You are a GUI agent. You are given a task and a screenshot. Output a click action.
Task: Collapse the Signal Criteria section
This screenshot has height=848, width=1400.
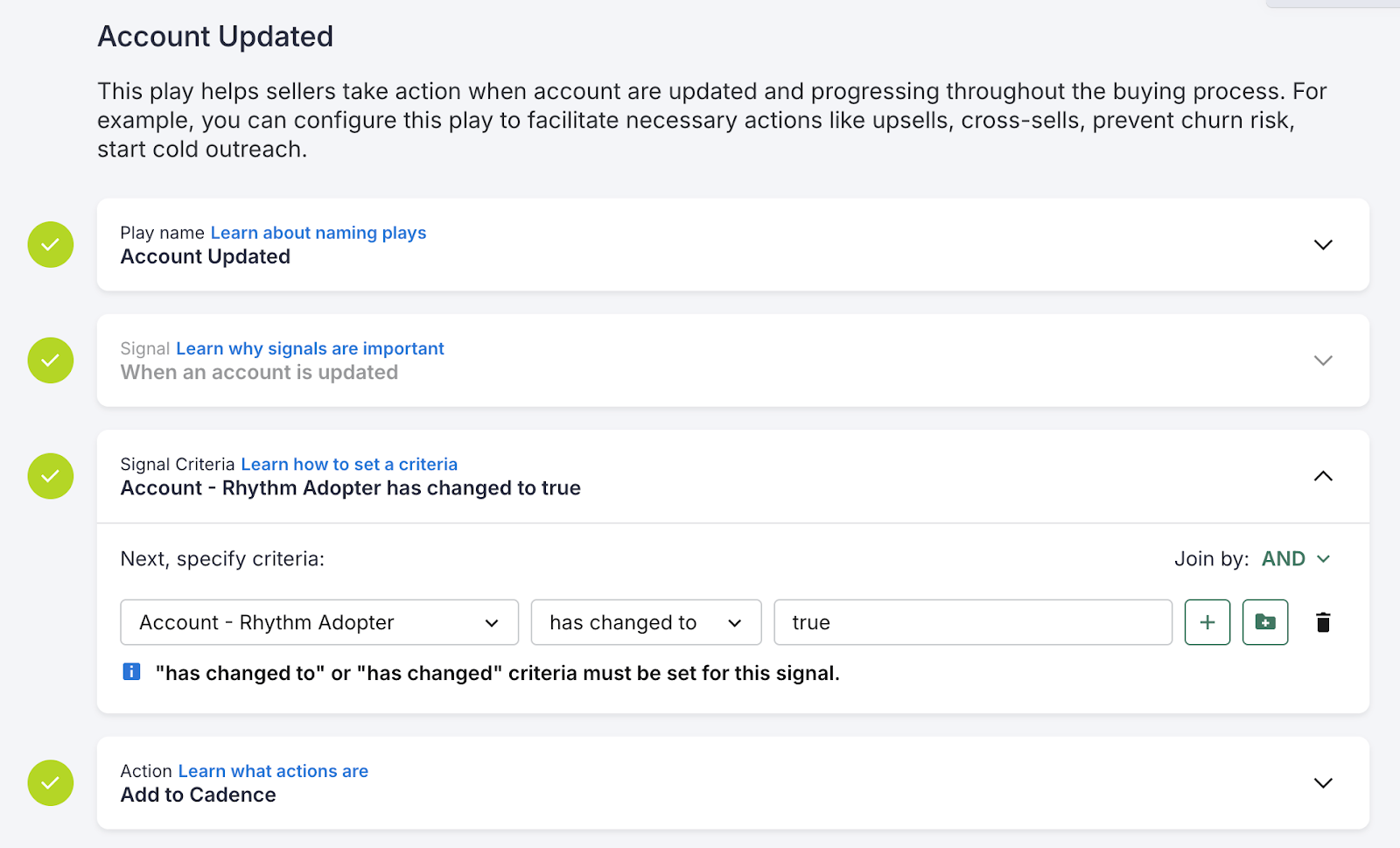tap(1323, 476)
